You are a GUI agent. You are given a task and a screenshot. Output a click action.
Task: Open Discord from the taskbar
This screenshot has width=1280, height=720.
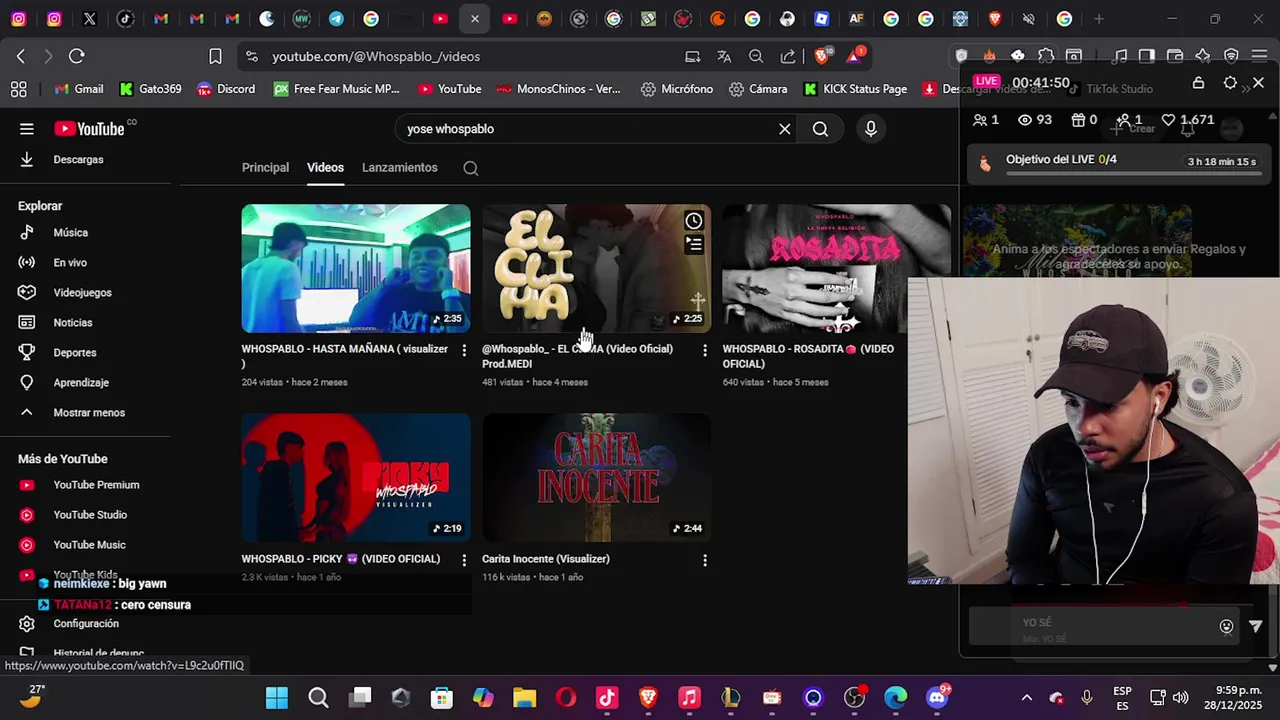click(937, 698)
